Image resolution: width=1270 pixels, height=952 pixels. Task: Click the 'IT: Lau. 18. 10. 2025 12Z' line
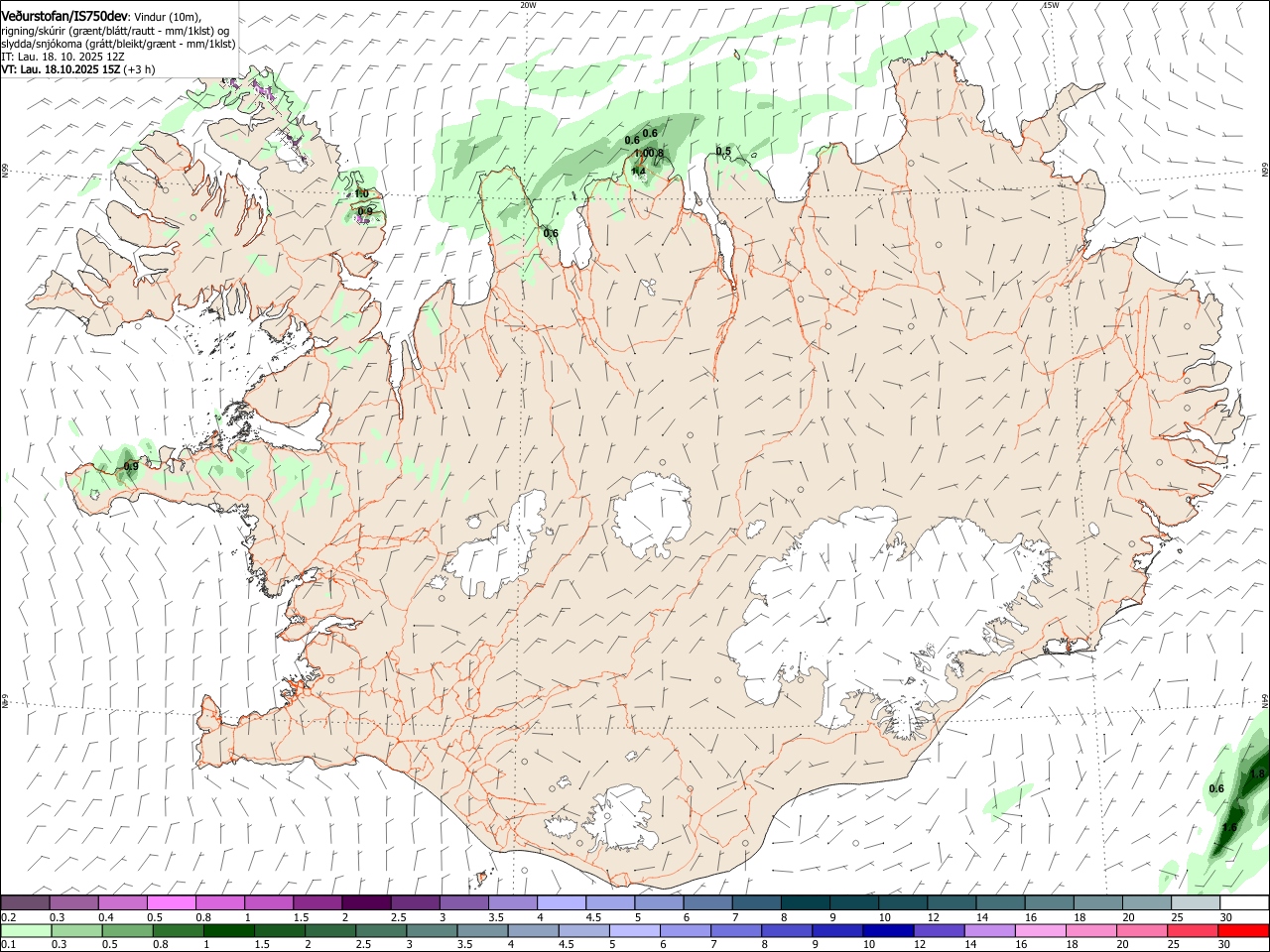[x=63, y=57]
